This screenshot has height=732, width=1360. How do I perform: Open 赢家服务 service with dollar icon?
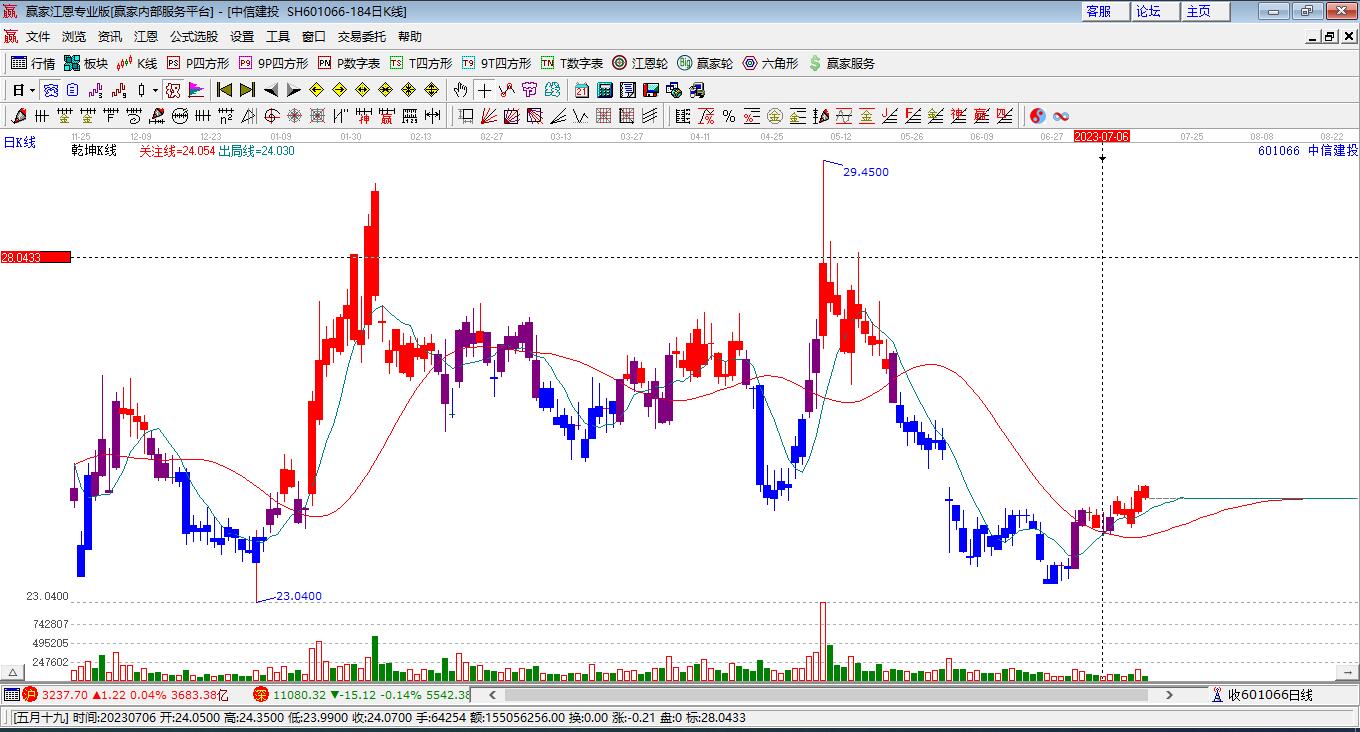point(842,63)
